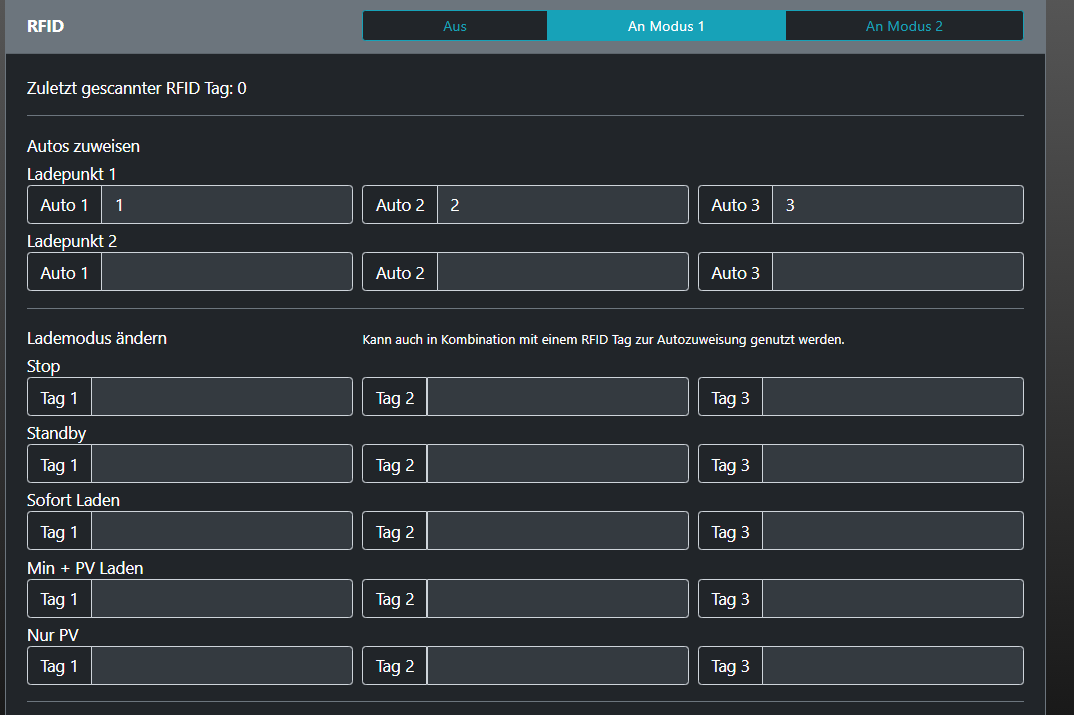Image resolution: width=1074 pixels, height=715 pixels.
Task: Focus Ladepunkt 2 Auto 1 input
Action: (226, 272)
